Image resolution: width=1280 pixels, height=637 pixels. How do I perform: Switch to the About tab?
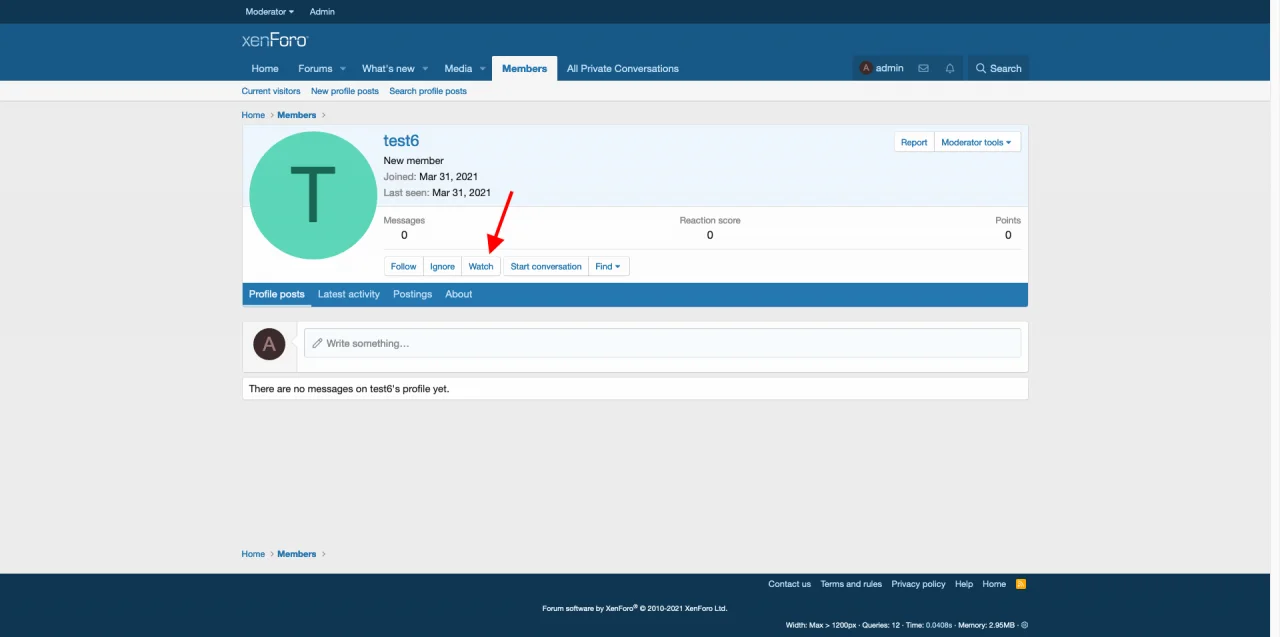pyautogui.click(x=459, y=295)
